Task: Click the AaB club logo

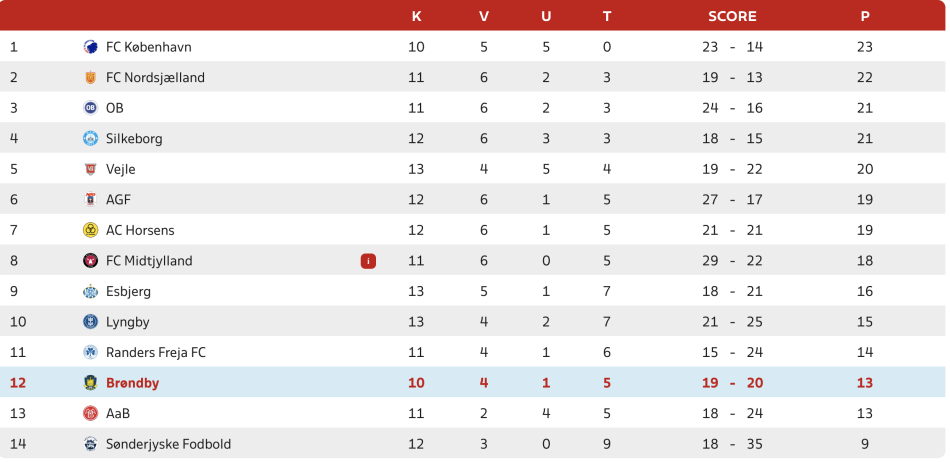Action: point(90,413)
